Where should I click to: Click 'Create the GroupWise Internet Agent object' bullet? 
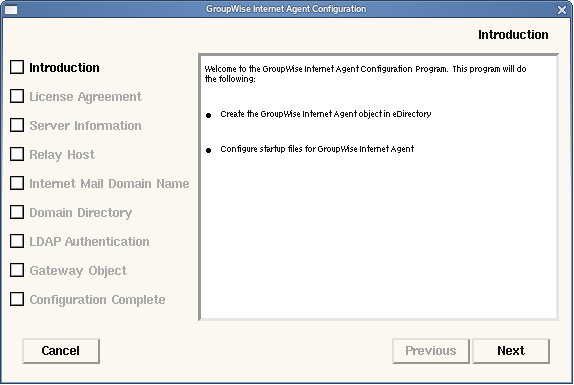(x=326, y=114)
